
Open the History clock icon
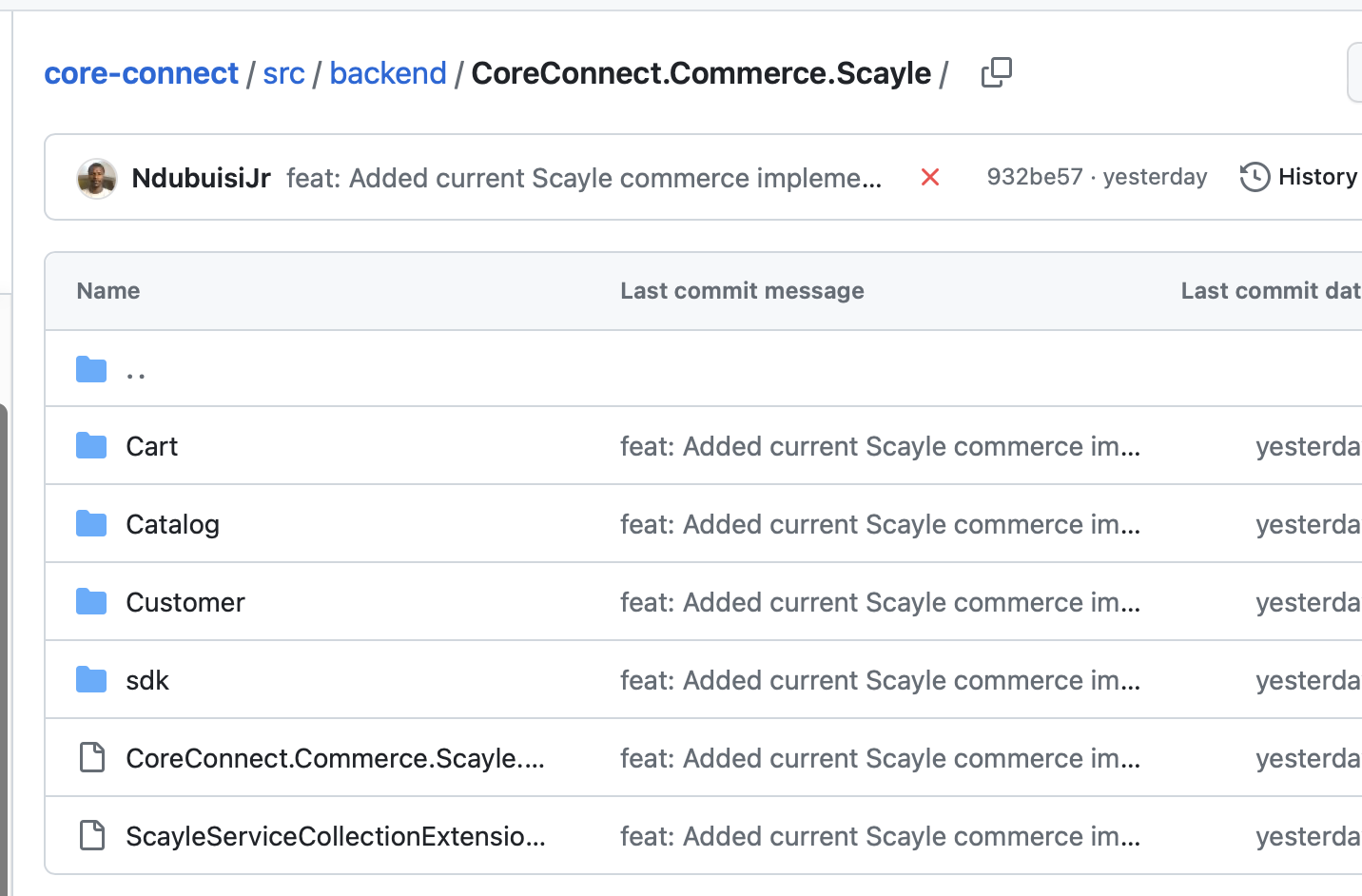point(1255,177)
